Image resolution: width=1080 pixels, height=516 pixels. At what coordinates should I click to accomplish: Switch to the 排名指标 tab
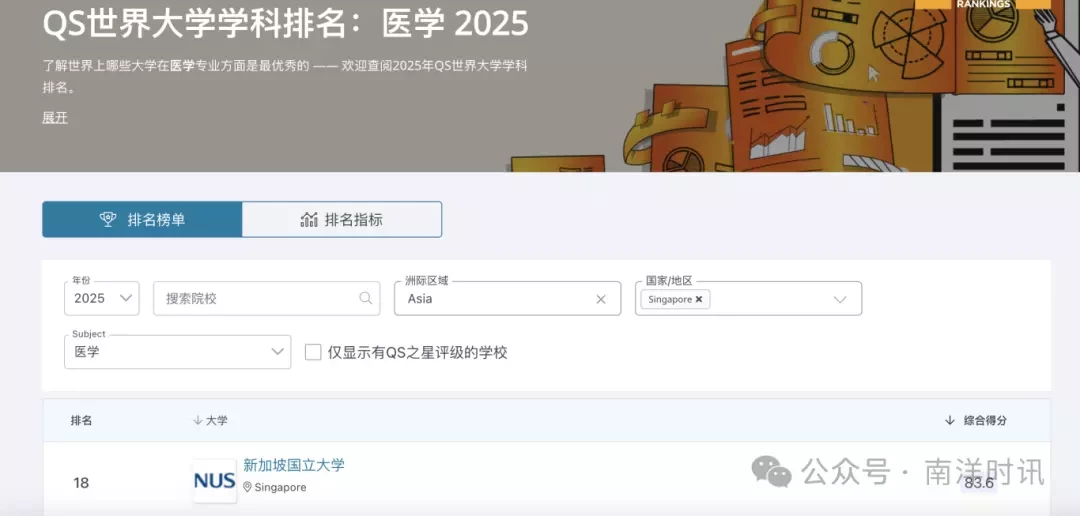342,220
